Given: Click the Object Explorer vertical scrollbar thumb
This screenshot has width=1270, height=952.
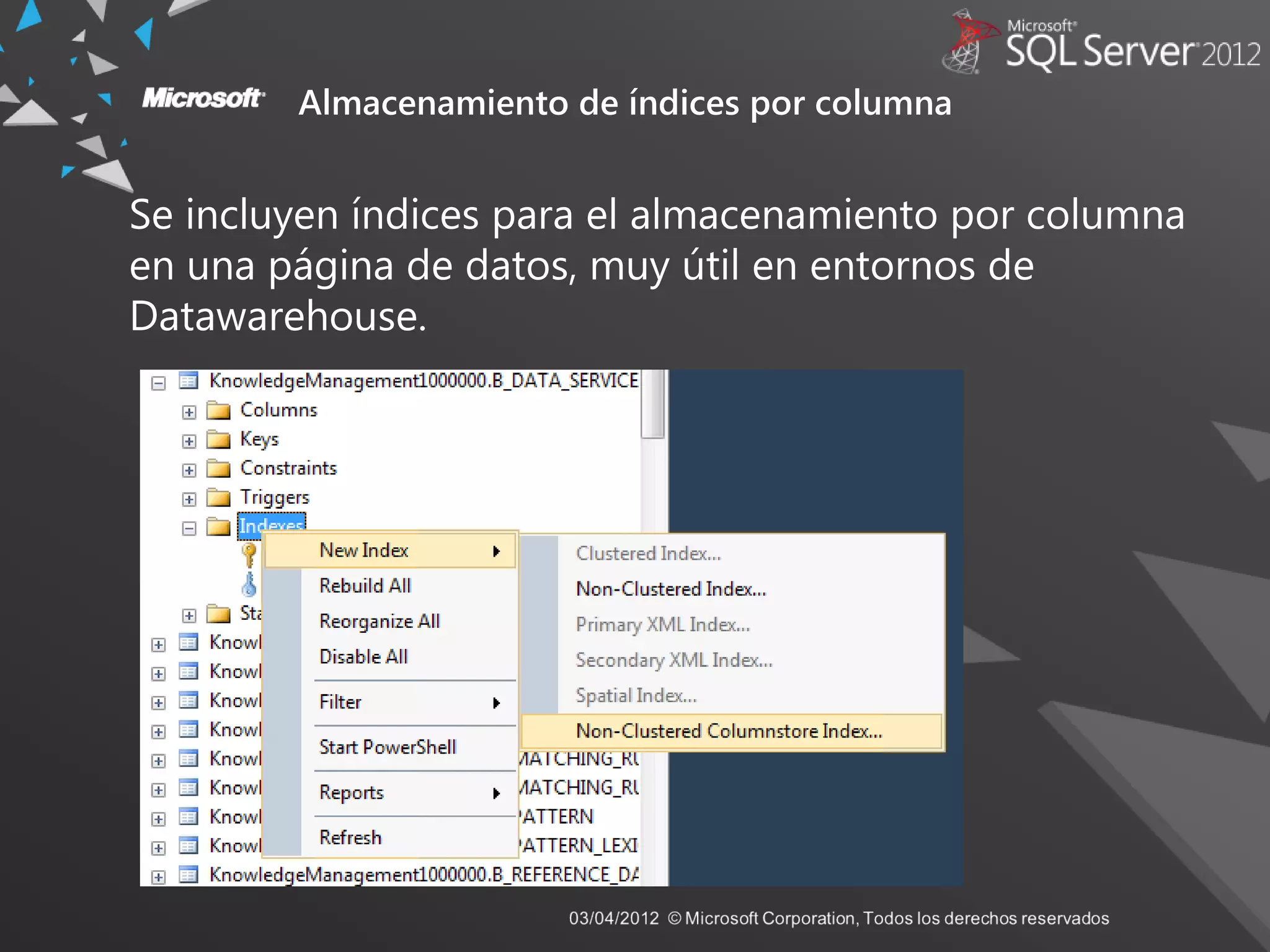Looking at the screenshot, I should pyautogui.click(x=653, y=404).
